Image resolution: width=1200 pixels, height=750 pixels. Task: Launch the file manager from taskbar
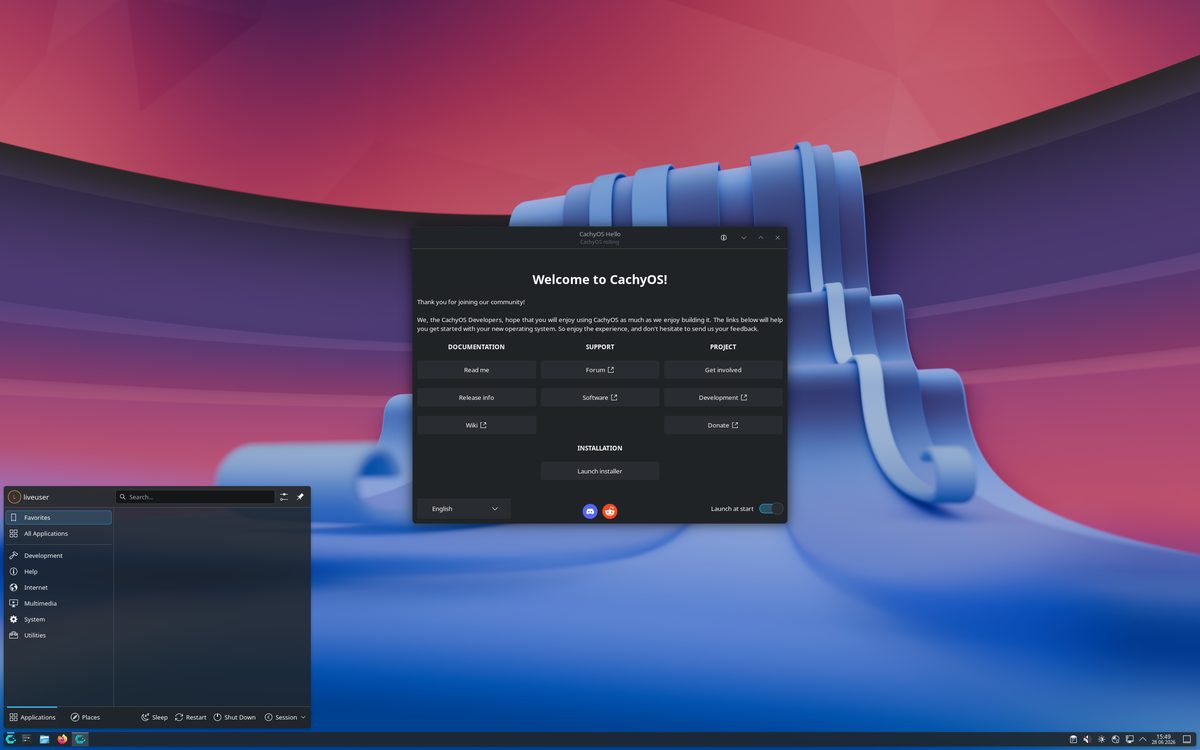click(44, 739)
